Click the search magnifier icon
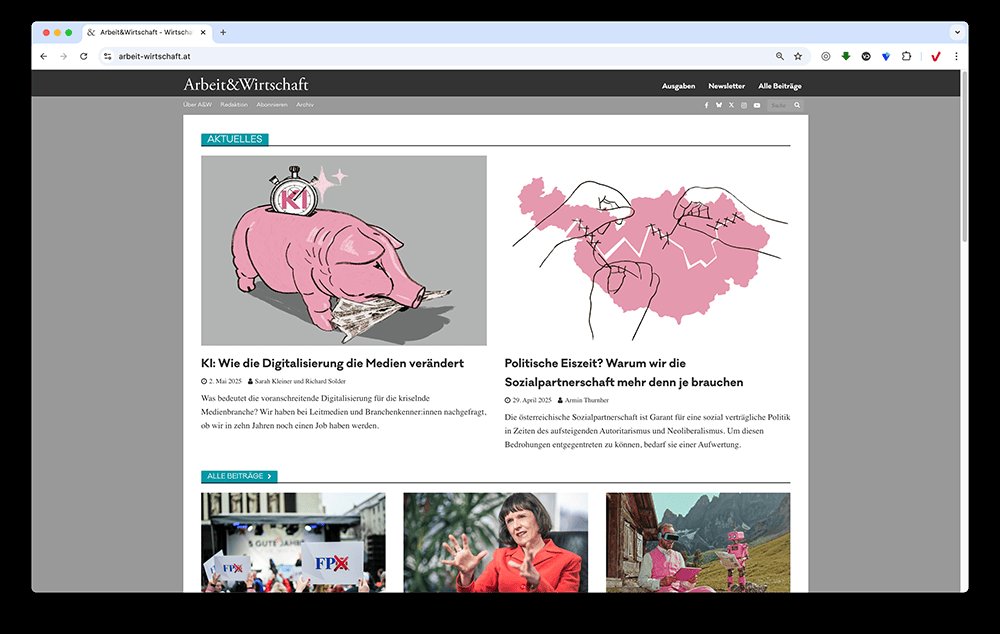The image size is (1000, 634). point(797,105)
